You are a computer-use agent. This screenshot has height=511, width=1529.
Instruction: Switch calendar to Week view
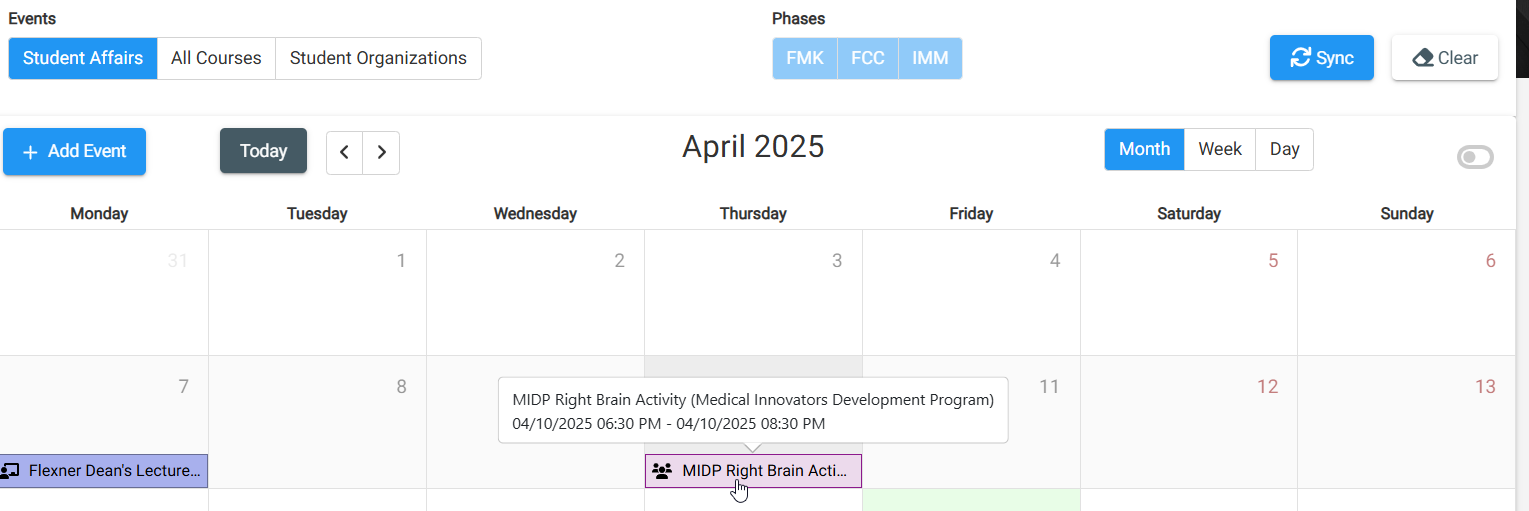coord(1220,149)
